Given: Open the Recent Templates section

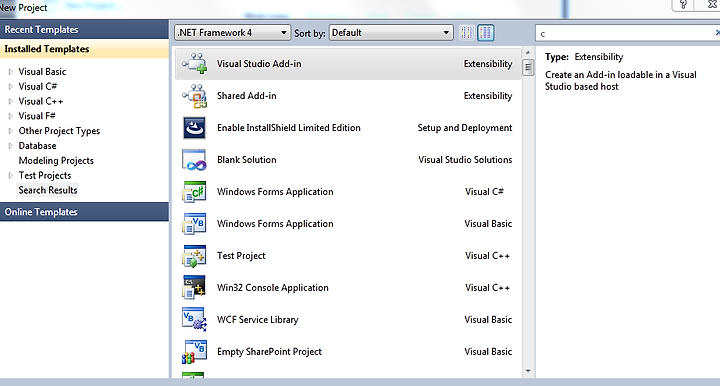Looking at the screenshot, I should pyautogui.click(x=84, y=29).
